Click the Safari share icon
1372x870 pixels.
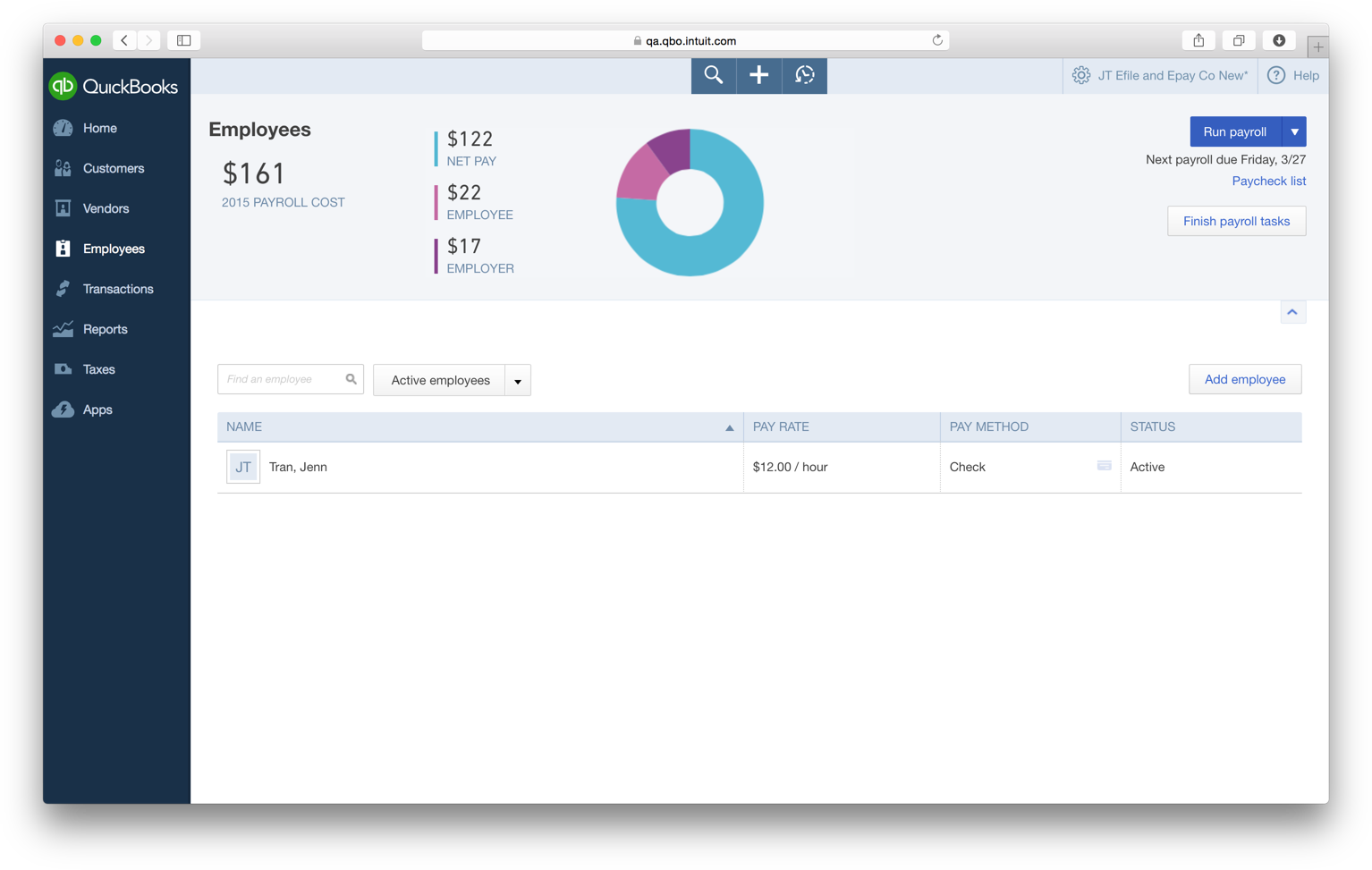coord(1198,40)
